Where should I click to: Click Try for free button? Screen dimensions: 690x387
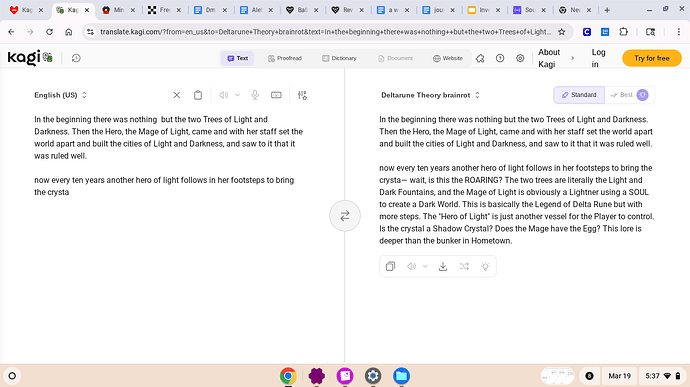click(x=652, y=58)
